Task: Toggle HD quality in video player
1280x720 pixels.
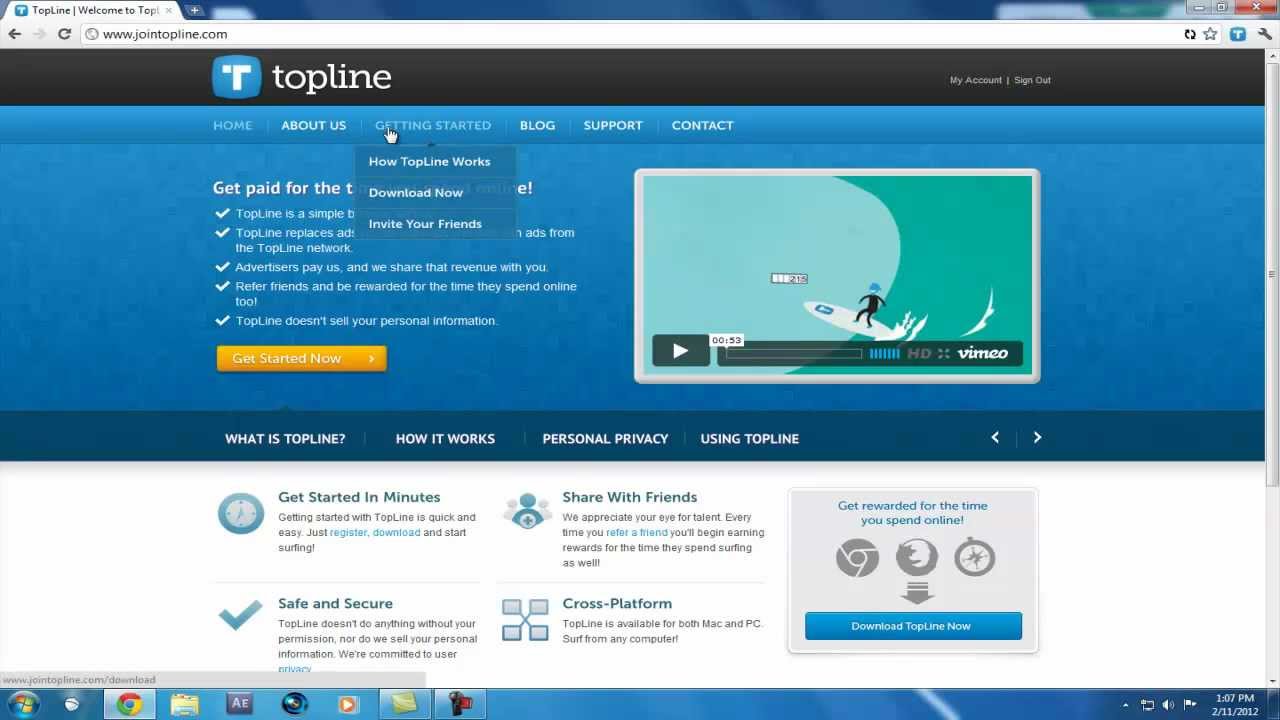Action: 919,353
